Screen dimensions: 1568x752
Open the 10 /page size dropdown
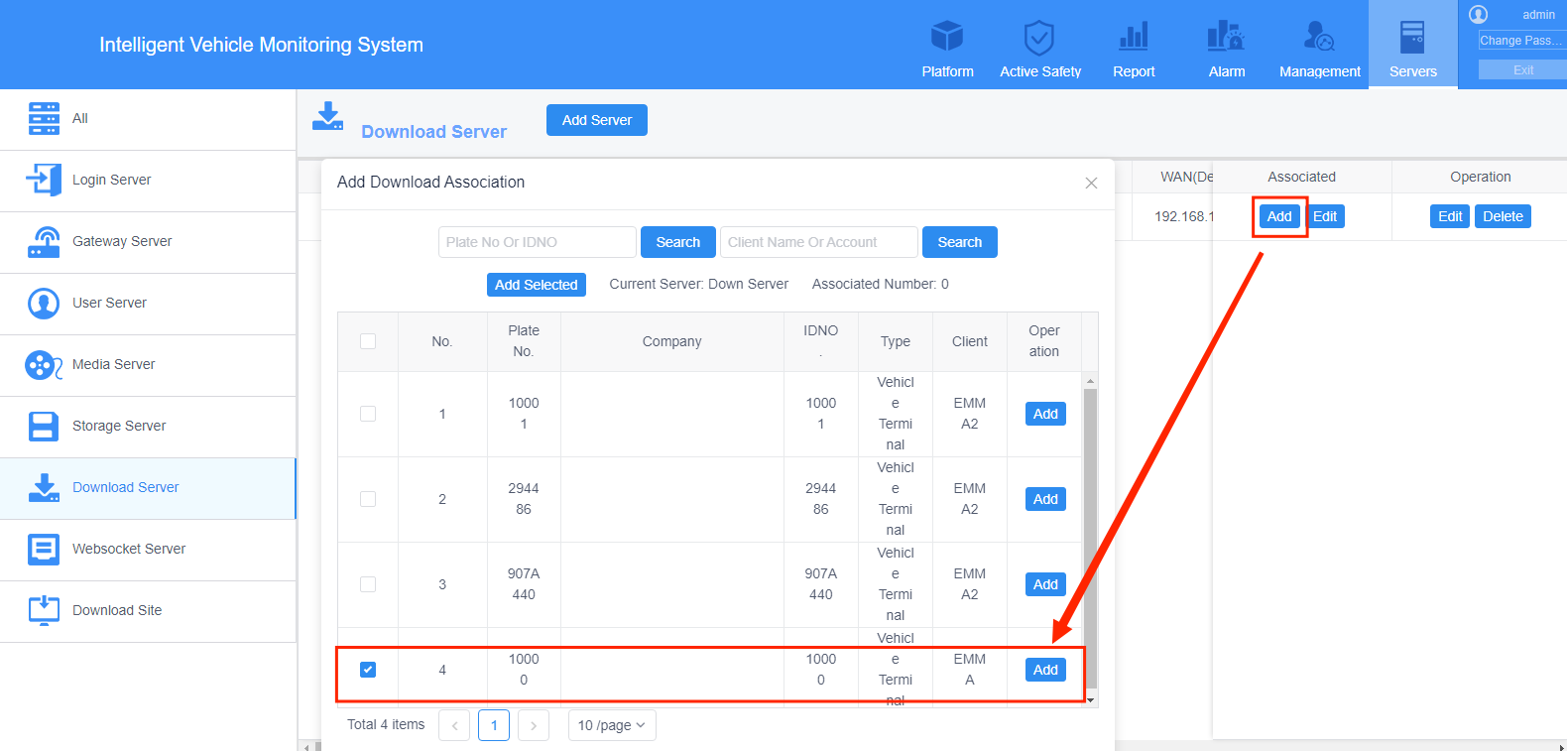[612, 725]
